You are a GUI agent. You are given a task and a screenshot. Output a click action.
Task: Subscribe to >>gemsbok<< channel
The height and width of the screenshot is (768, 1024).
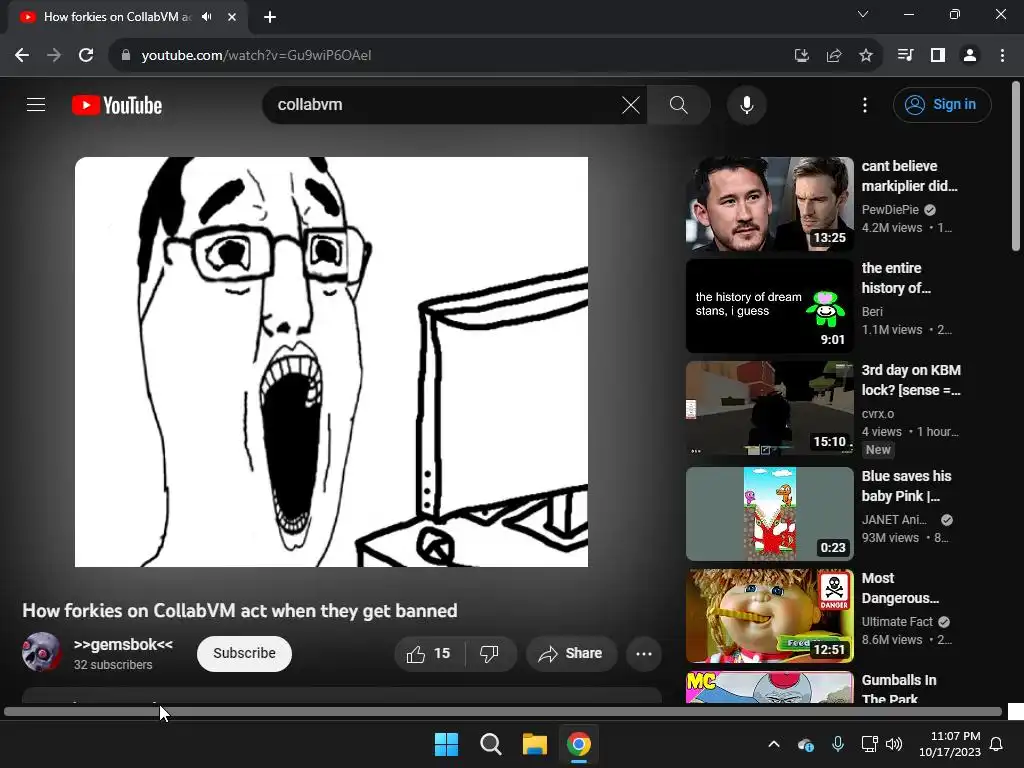pos(244,654)
